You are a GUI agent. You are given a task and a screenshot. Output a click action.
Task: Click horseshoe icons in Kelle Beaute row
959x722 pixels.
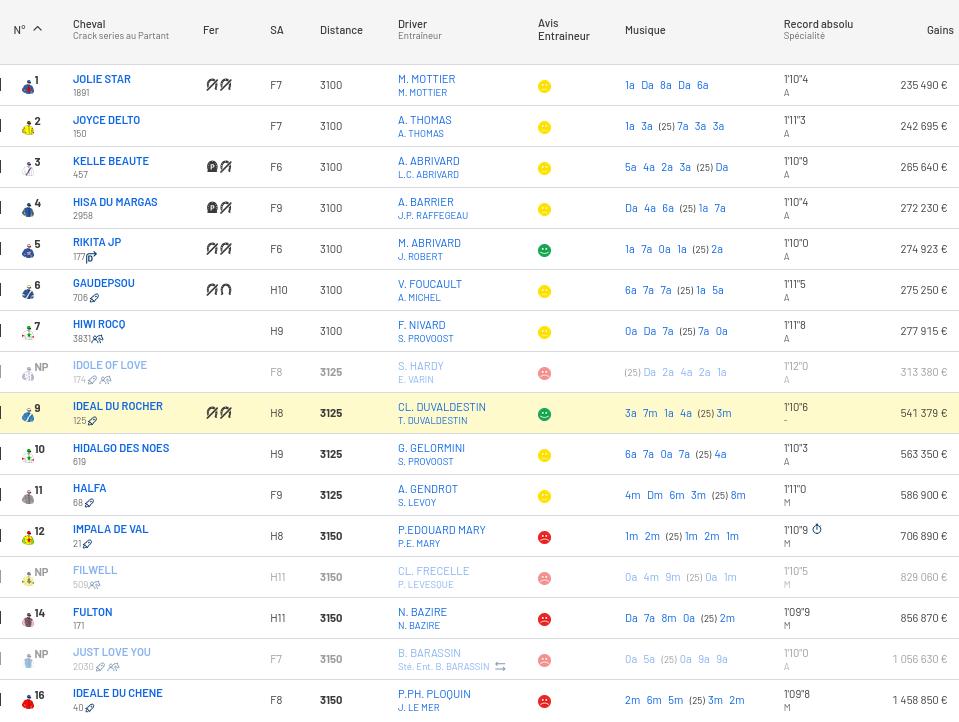pyautogui.click(x=219, y=167)
